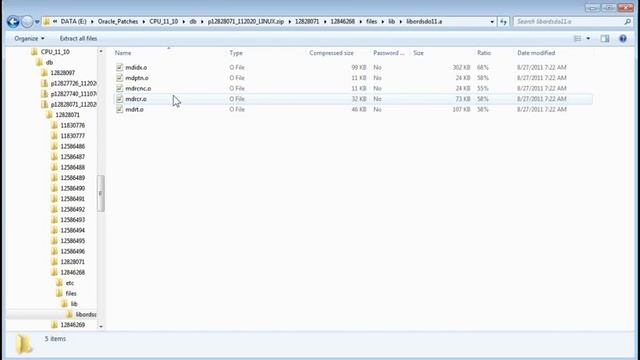Click the refresh button beside address bar
640x360 pixels.
[x=503, y=22]
